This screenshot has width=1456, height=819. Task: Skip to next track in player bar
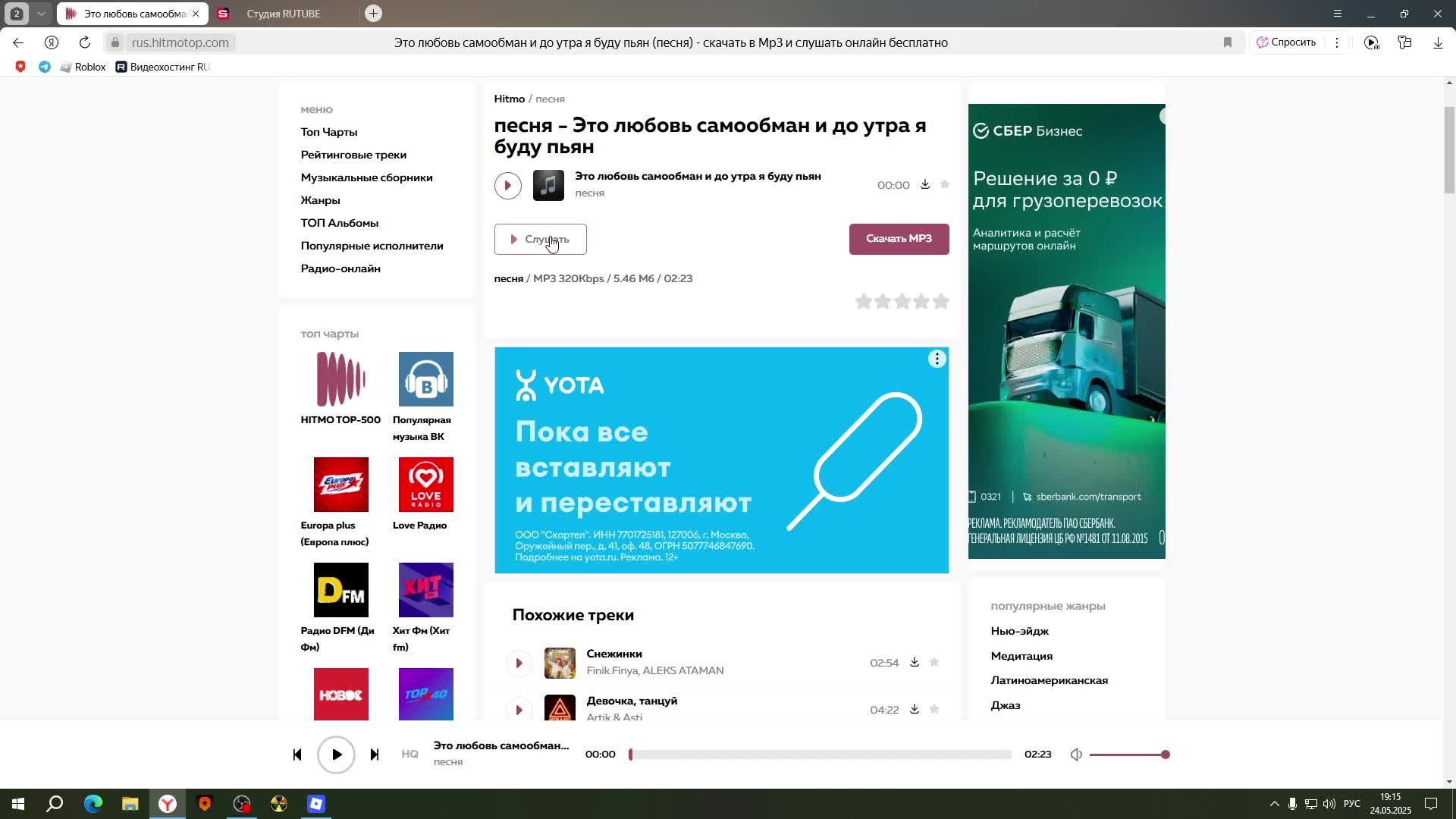point(375,755)
